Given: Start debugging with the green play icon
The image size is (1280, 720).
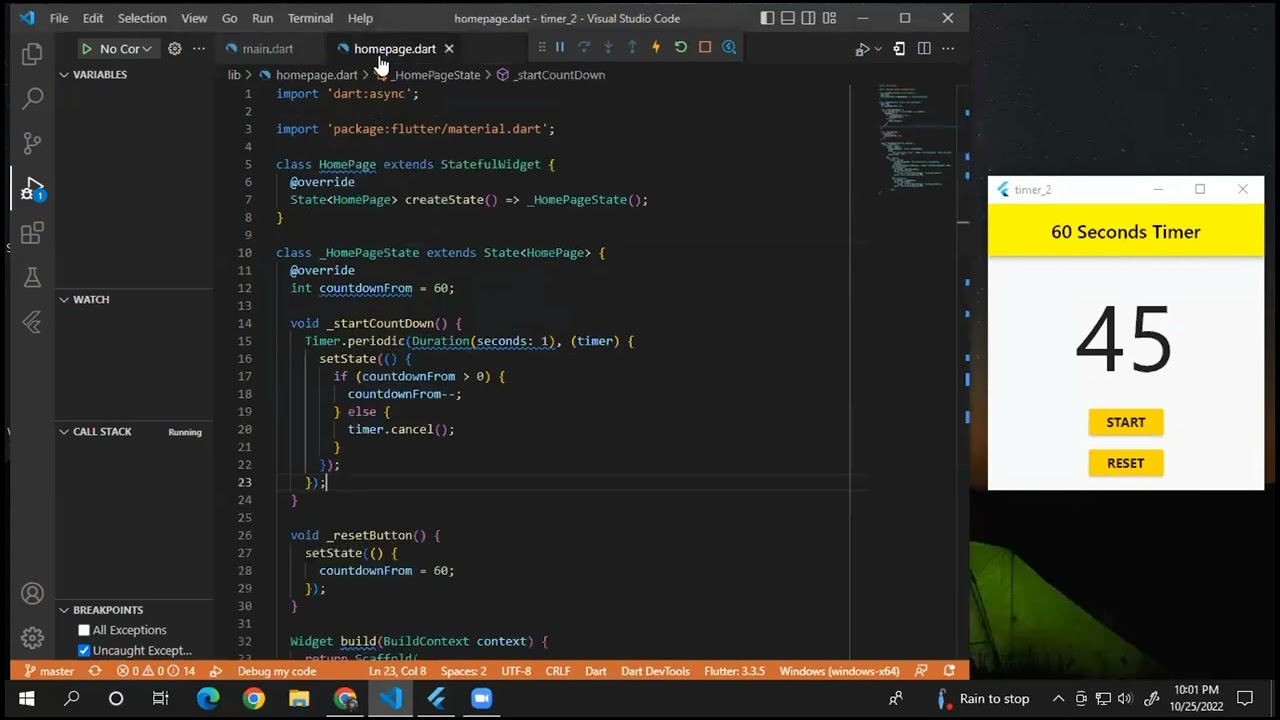Looking at the screenshot, I should (87, 48).
